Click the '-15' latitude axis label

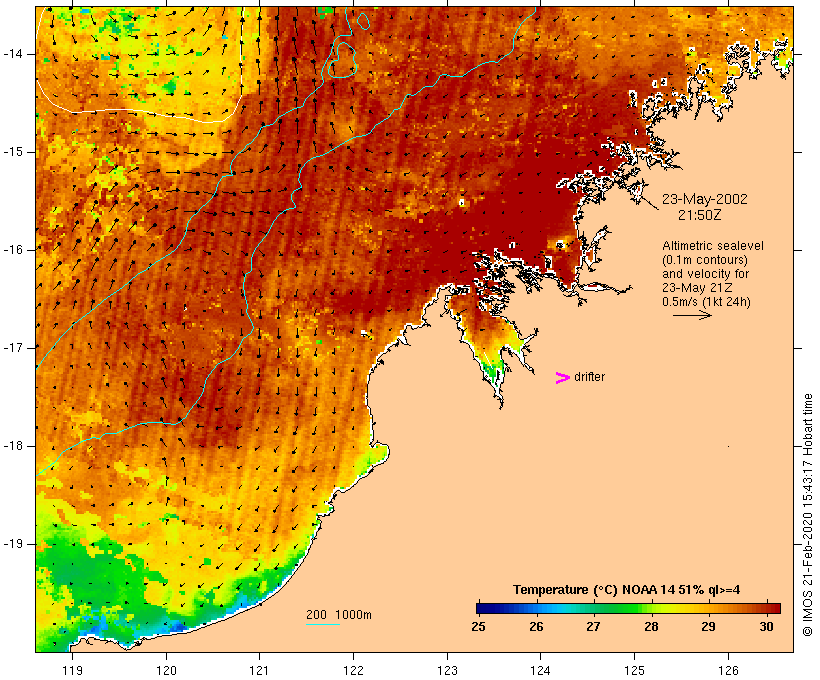(13, 152)
